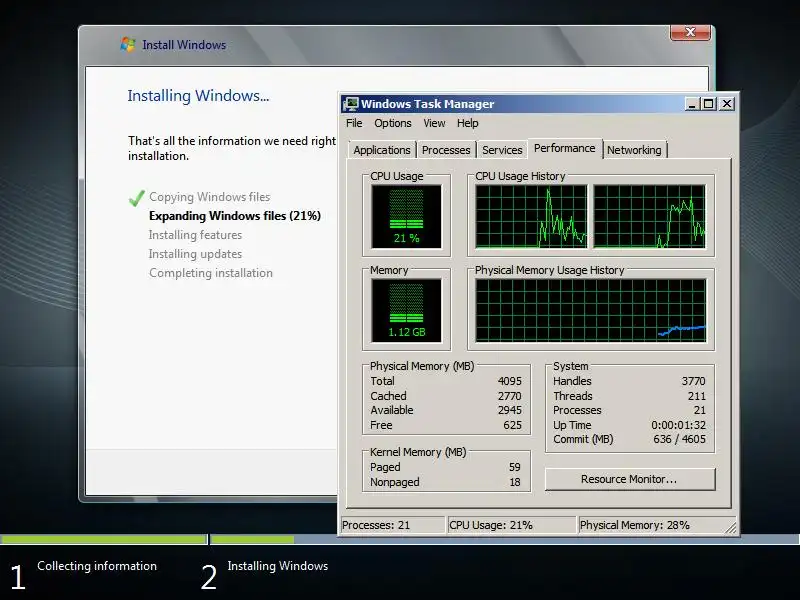This screenshot has width=800, height=600.
Task: Click the green checkmark beside Copying Windows files
Action: (137, 197)
